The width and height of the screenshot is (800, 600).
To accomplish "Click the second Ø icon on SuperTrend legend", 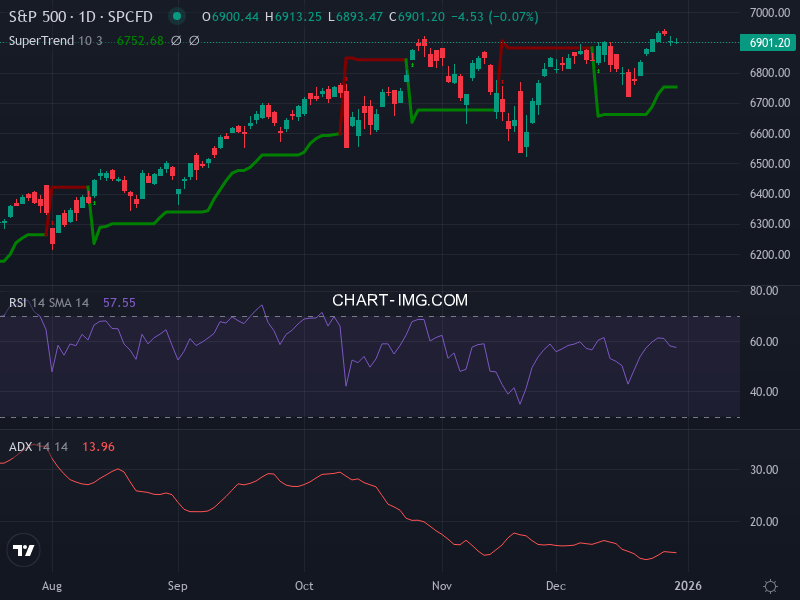I will pyautogui.click(x=194, y=41).
